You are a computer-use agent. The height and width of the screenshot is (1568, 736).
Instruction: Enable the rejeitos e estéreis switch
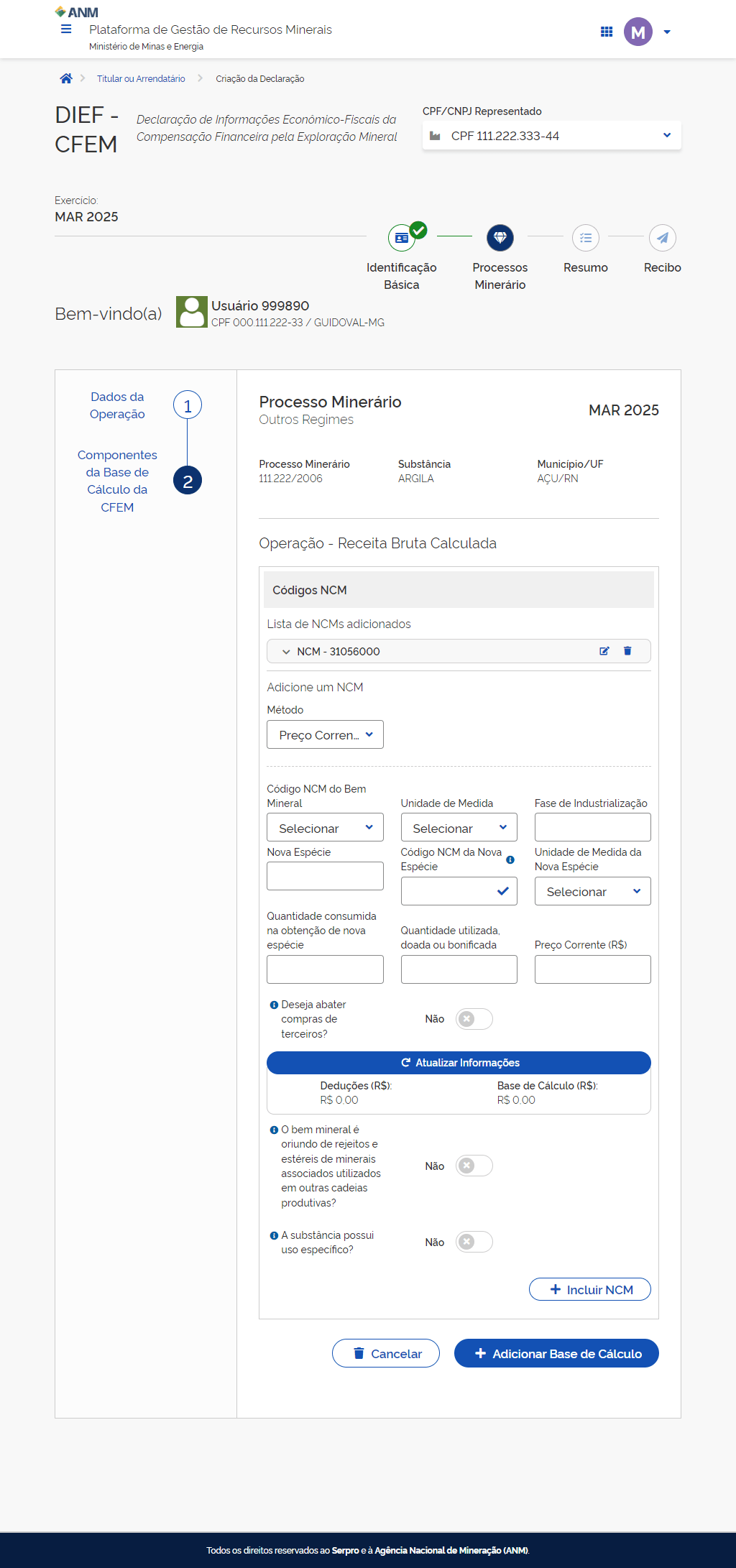coord(474,1166)
